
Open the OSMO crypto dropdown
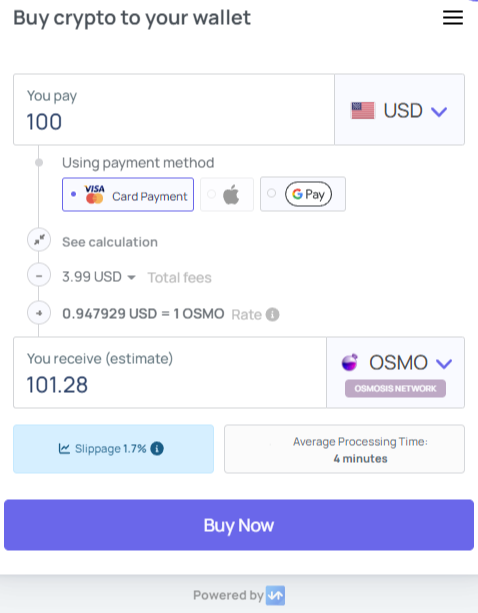point(396,372)
